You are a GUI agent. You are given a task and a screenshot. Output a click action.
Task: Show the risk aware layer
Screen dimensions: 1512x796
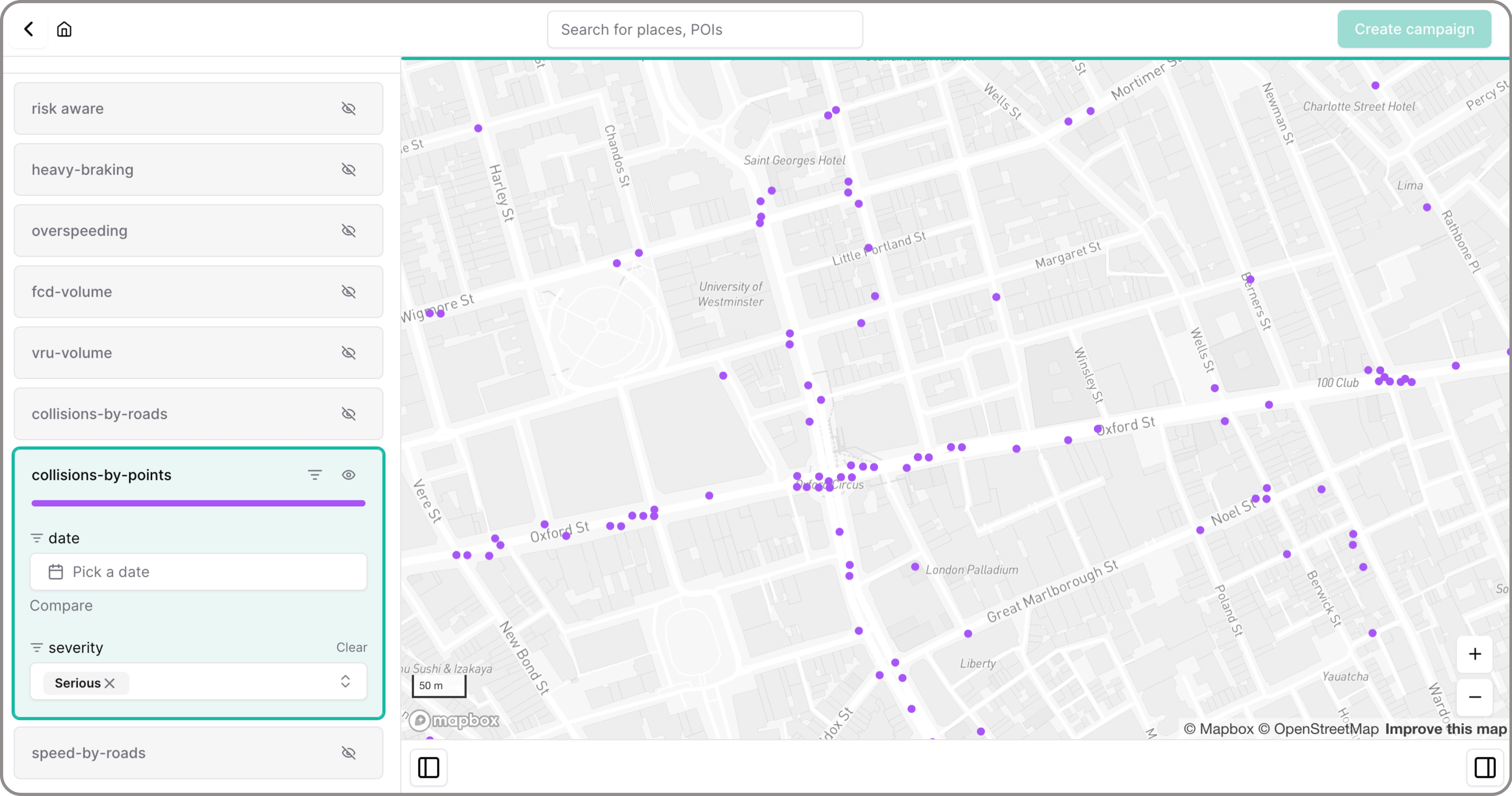click(x=349, y=109)
